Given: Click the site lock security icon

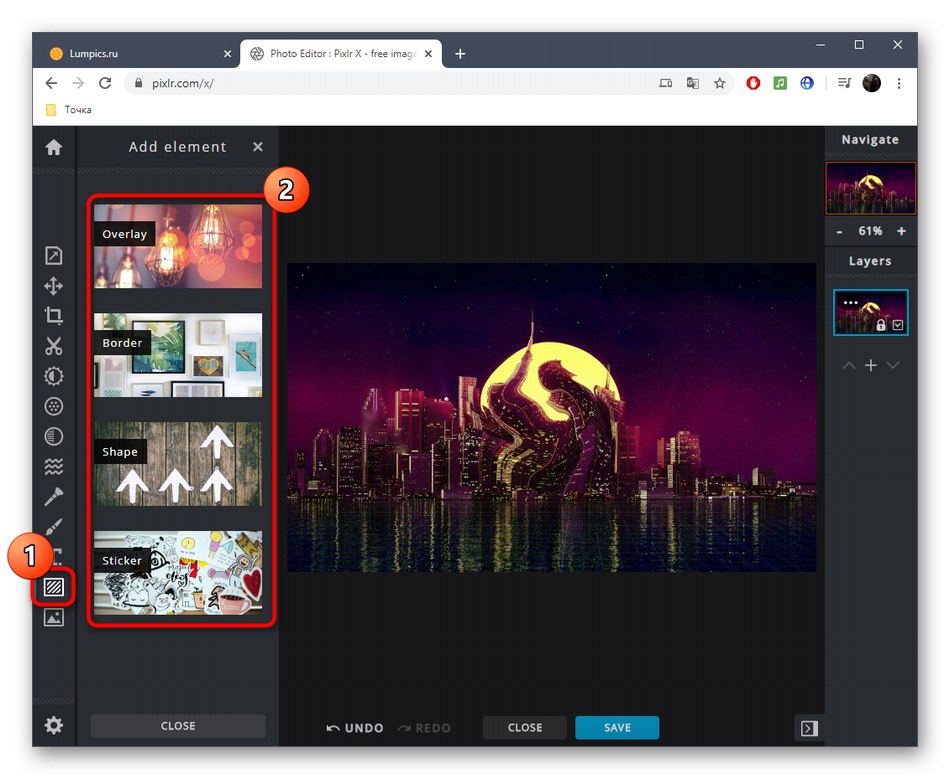Looking at the screenshot, I should (138, 83).
